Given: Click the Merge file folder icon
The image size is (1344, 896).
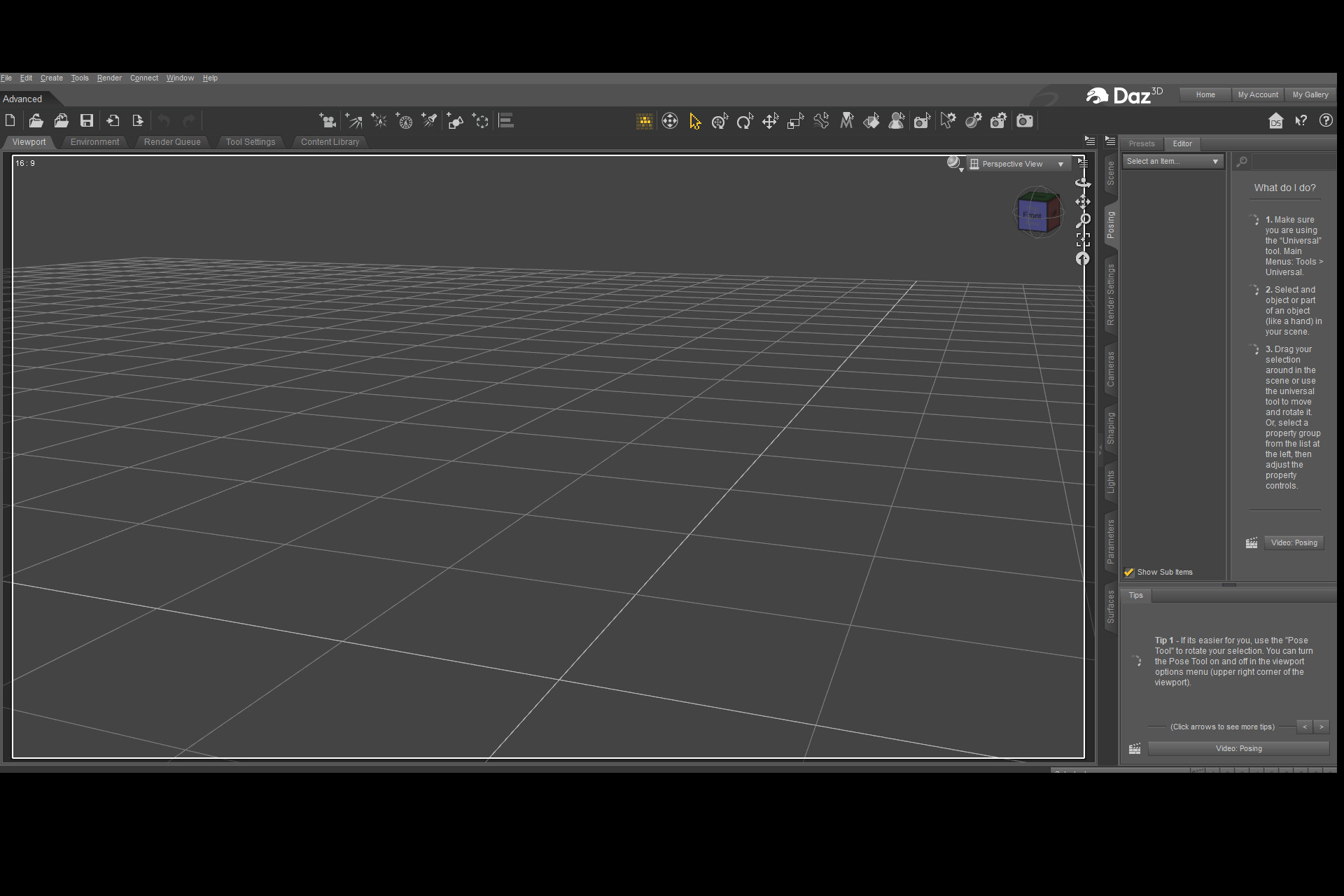Looking at the screenshot, I should pyautogui.click(x=62, y=120).
